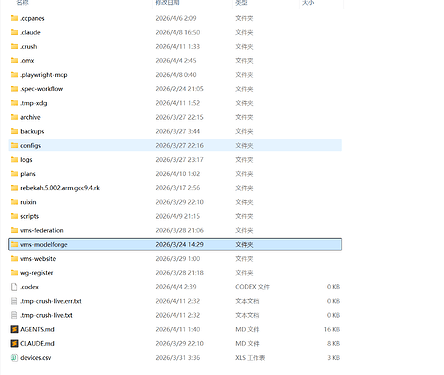Click the .tmp-xdg folder icon
The height and width of the screenshot is (375, 444).
click(x=14, y=103)
